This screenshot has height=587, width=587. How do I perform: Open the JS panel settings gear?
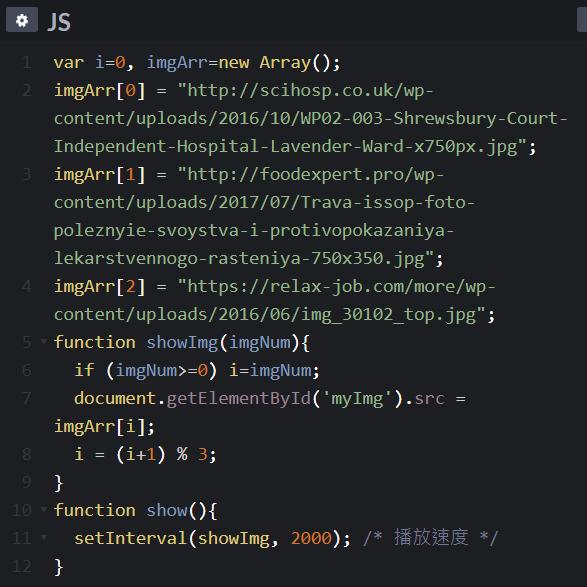coord(22,20)
